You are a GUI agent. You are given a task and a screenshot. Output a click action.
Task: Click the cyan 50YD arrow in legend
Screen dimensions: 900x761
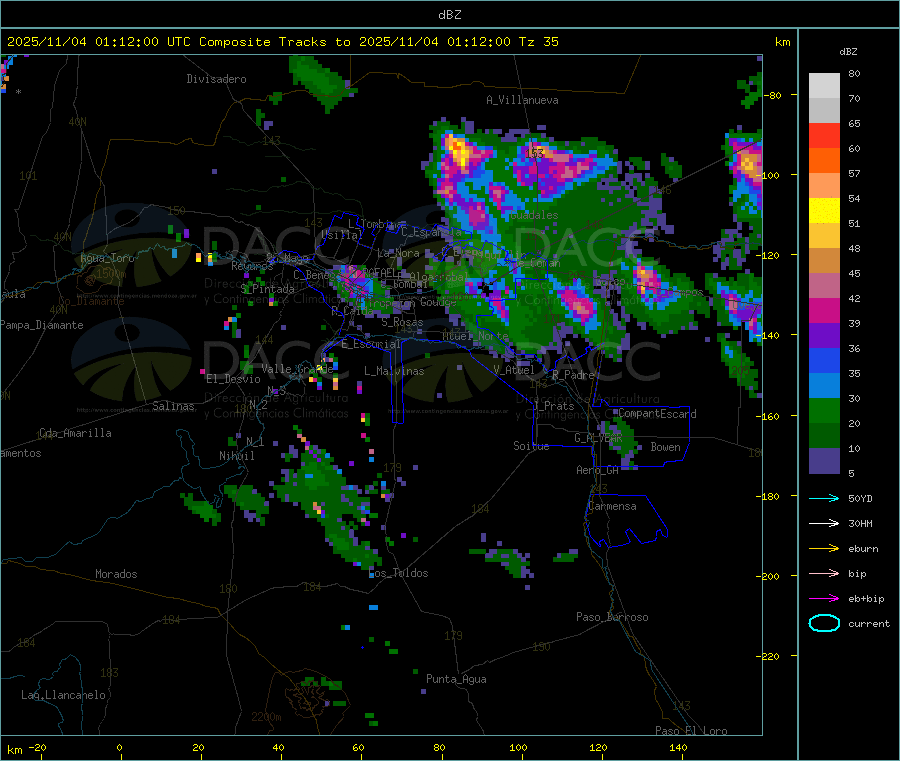[824, 498]
